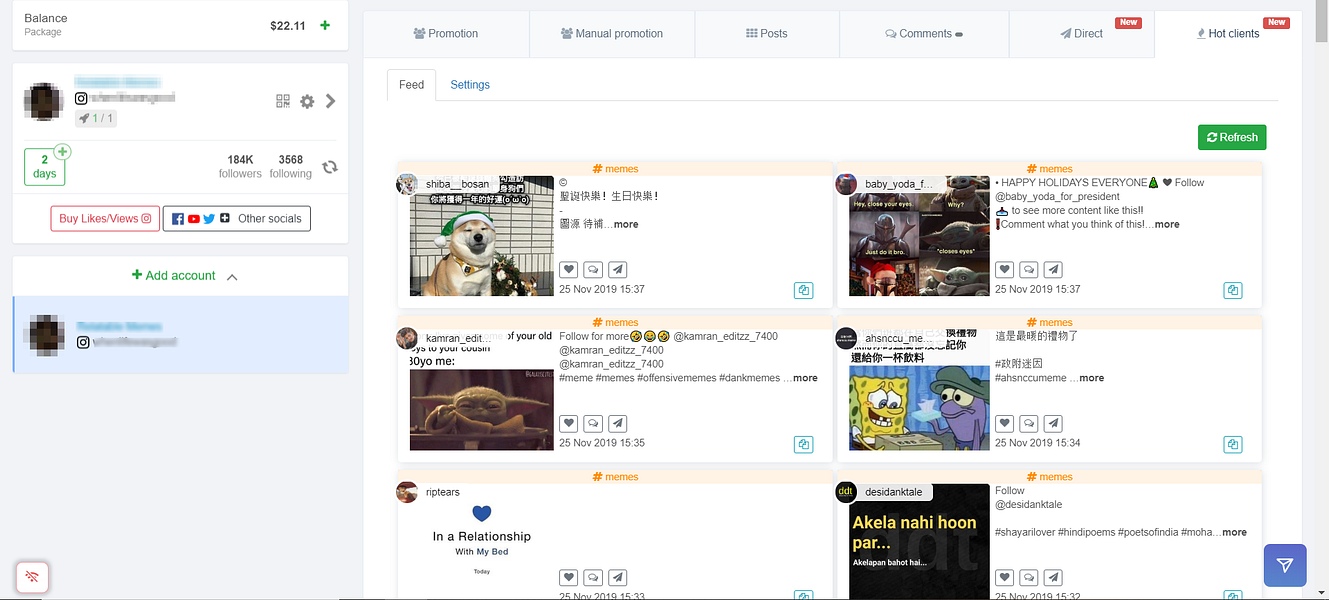Copy the kamran_edit... post
The image size is (1329, 600).
point(804,445)
